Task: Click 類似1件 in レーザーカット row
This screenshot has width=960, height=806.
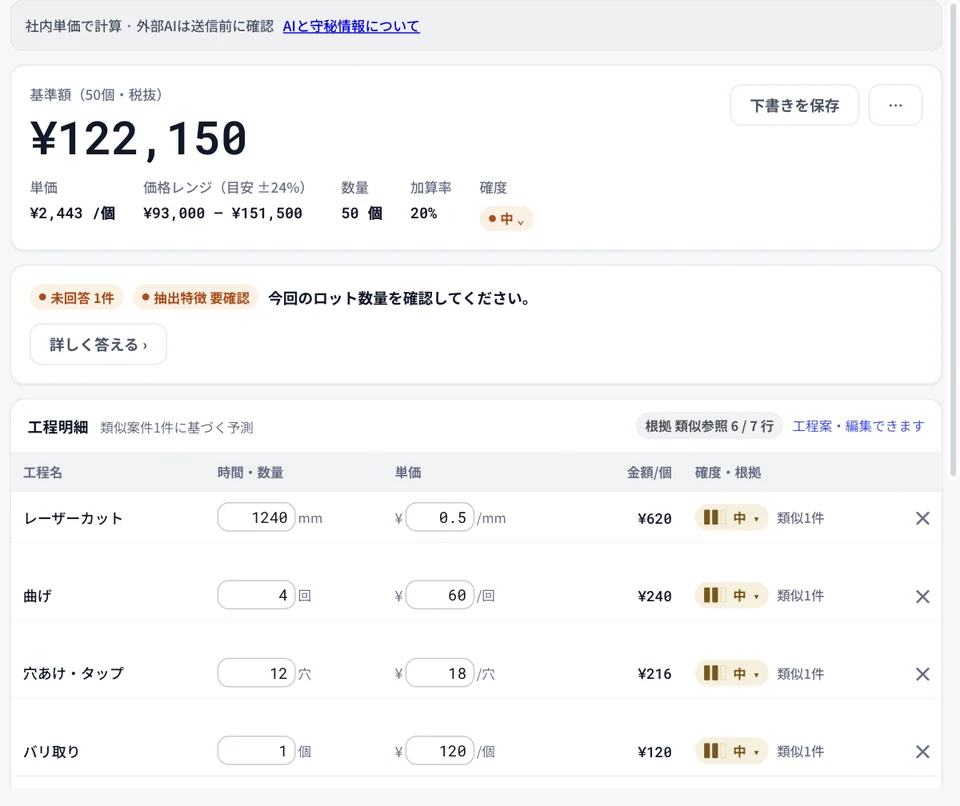Action: click(x=800, y=518)
